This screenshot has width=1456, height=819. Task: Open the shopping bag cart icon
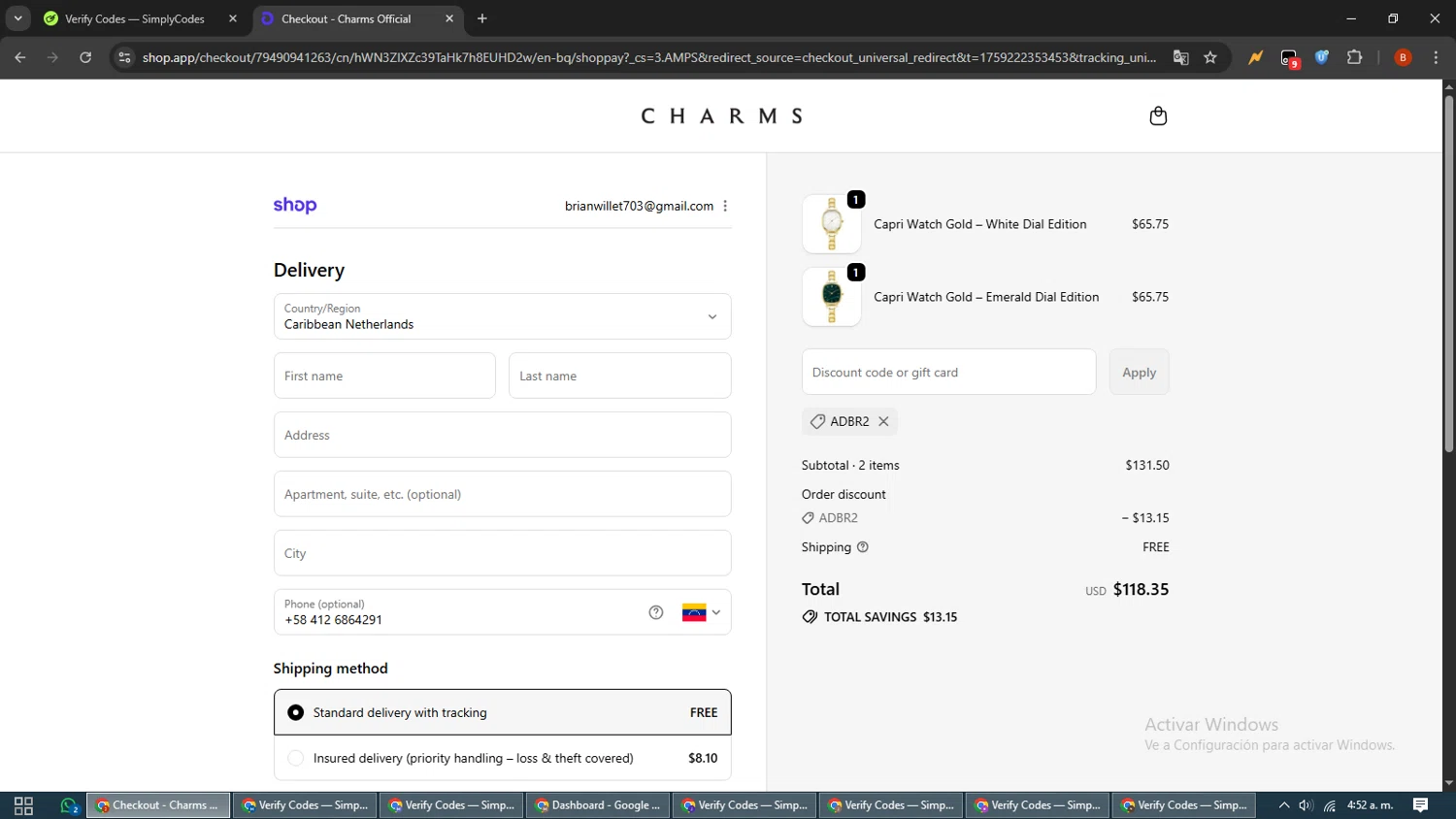1158,116
